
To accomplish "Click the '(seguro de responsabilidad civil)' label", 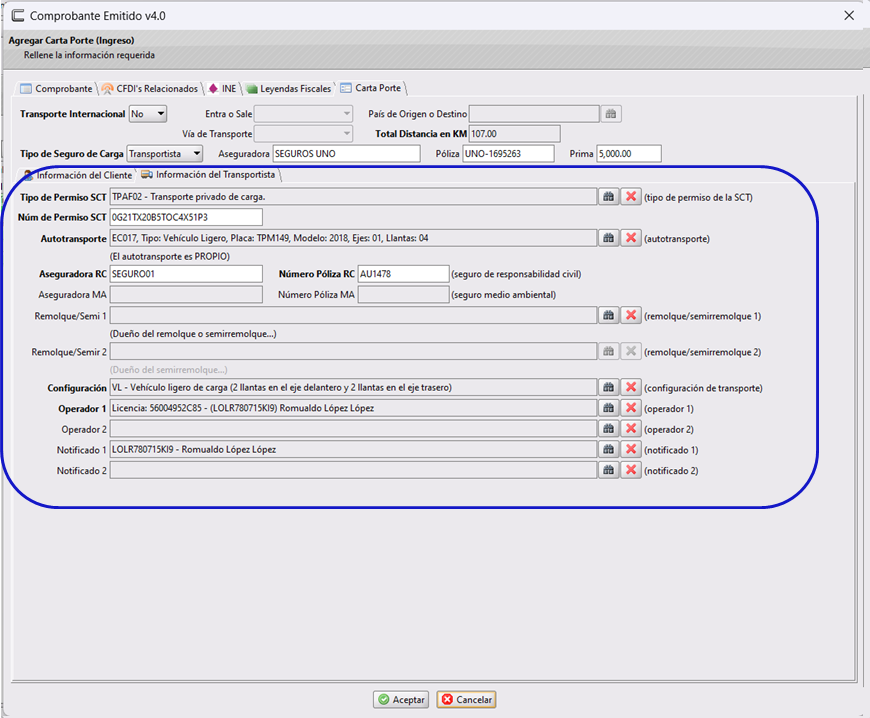I will 516,274.
